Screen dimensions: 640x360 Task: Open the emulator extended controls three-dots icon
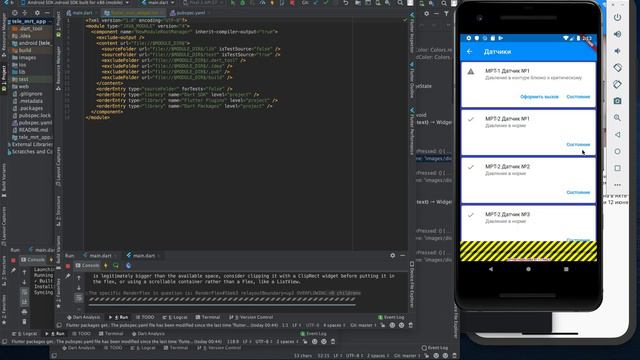(x=617, y=185)
